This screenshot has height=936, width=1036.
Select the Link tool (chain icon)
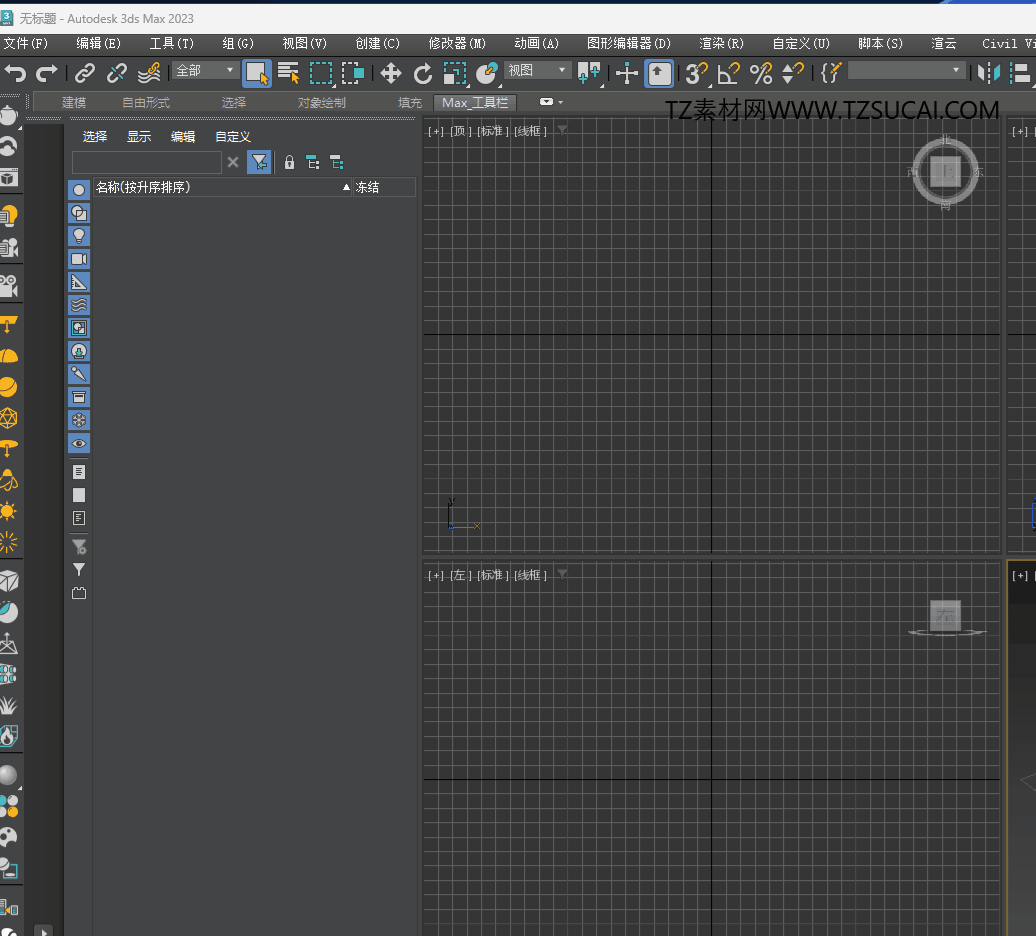(x=85, y=72)
